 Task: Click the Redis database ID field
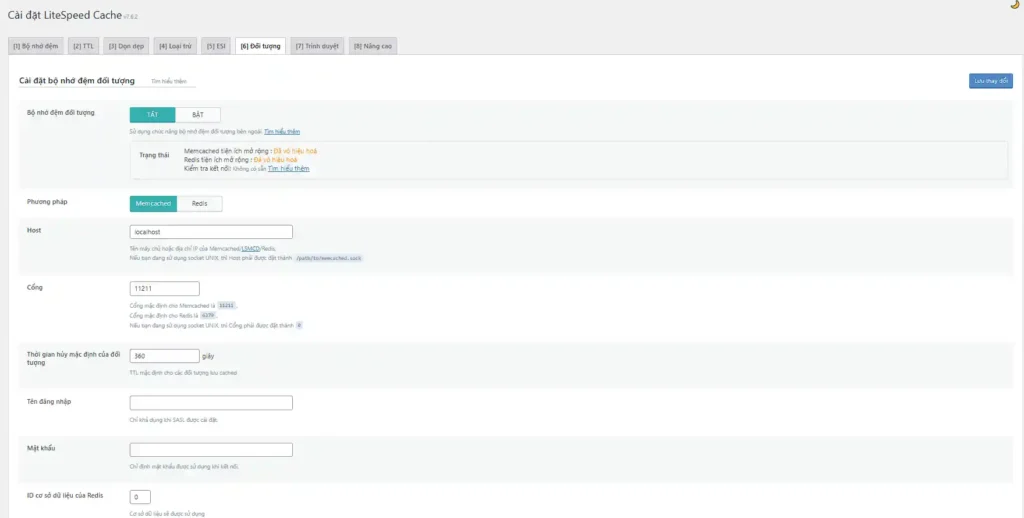(x=140, y=497)
